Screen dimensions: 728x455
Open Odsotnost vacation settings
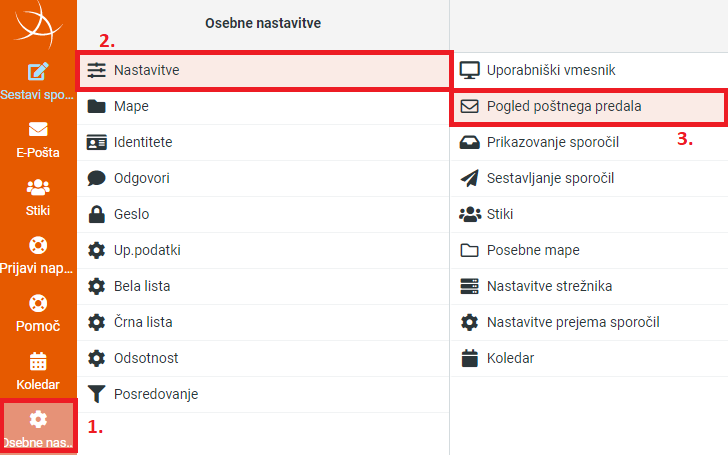click(263, 358)
